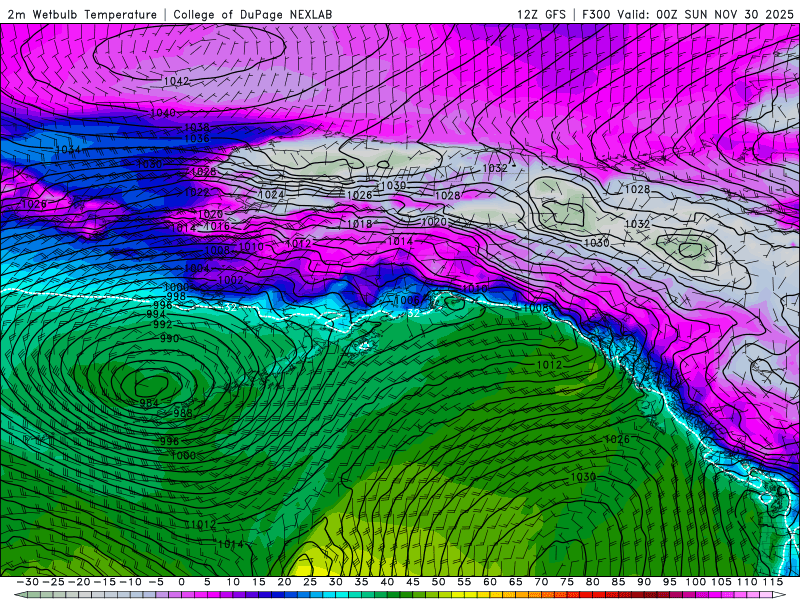Screen dimensions: 800x600
Task: Click the 988 isobar label
Action: (183, 413)
